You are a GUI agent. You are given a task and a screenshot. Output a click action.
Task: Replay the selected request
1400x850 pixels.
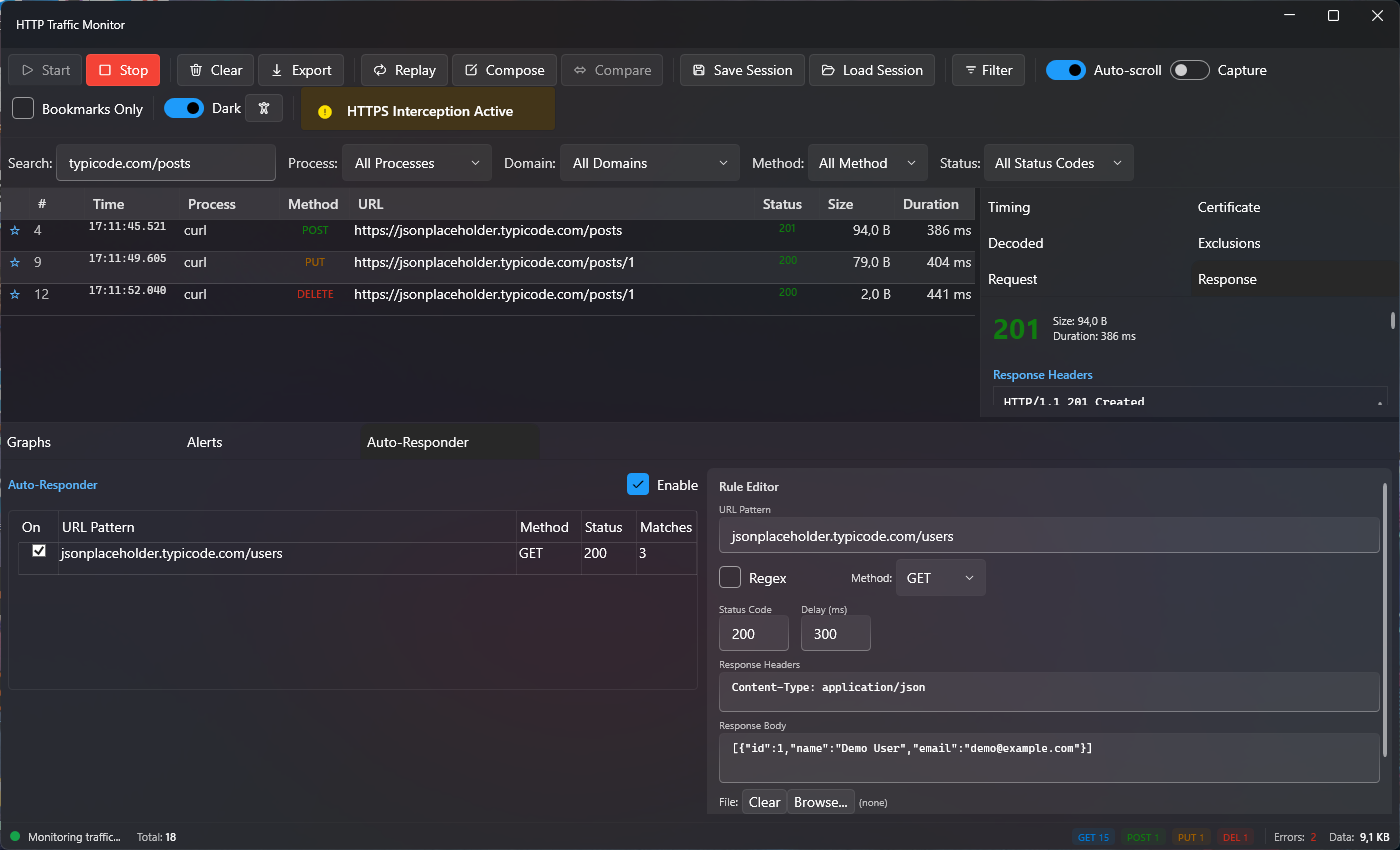[405, 70]
